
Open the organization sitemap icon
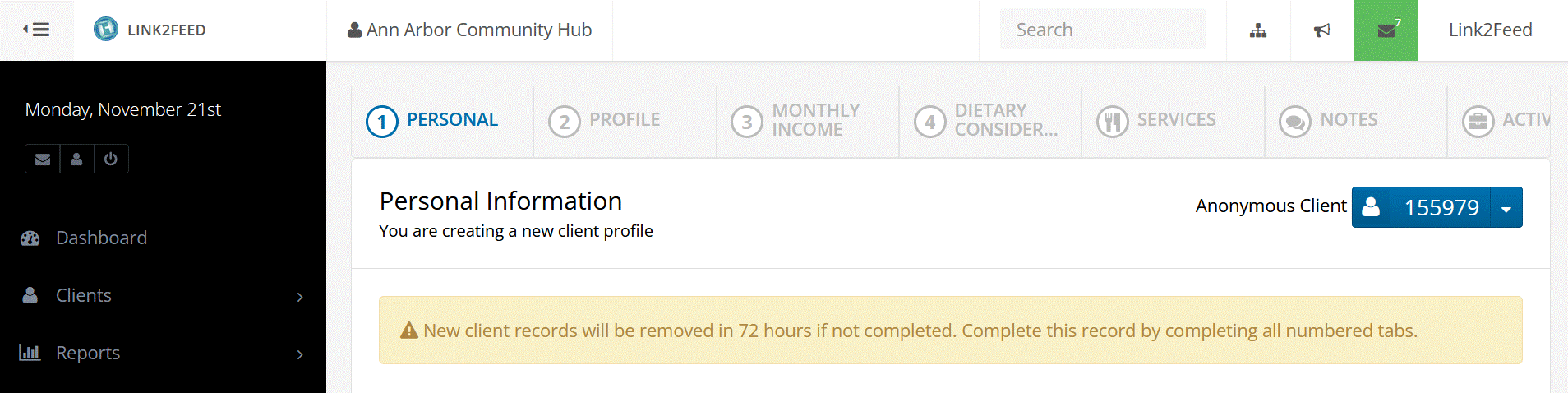point(1258,30)
